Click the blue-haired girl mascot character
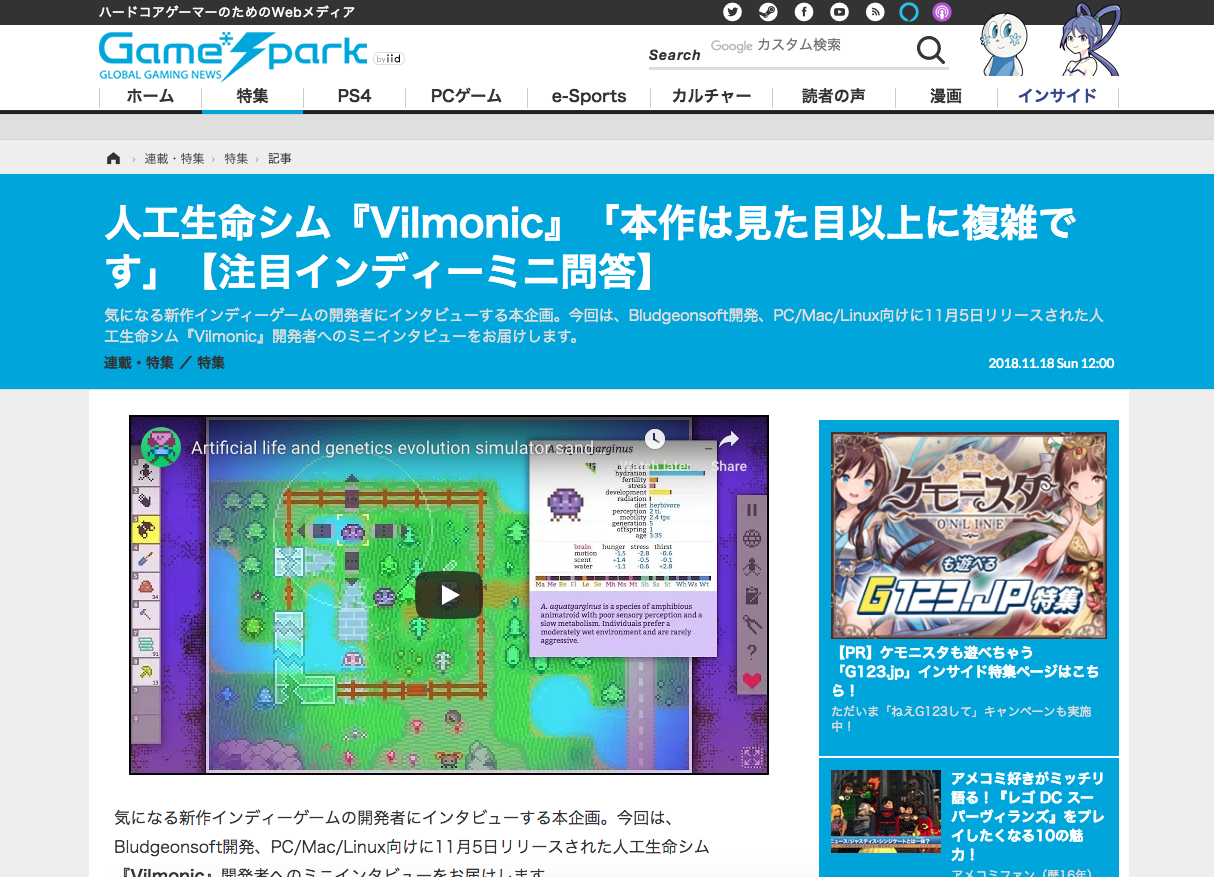 click(1090, 41)
